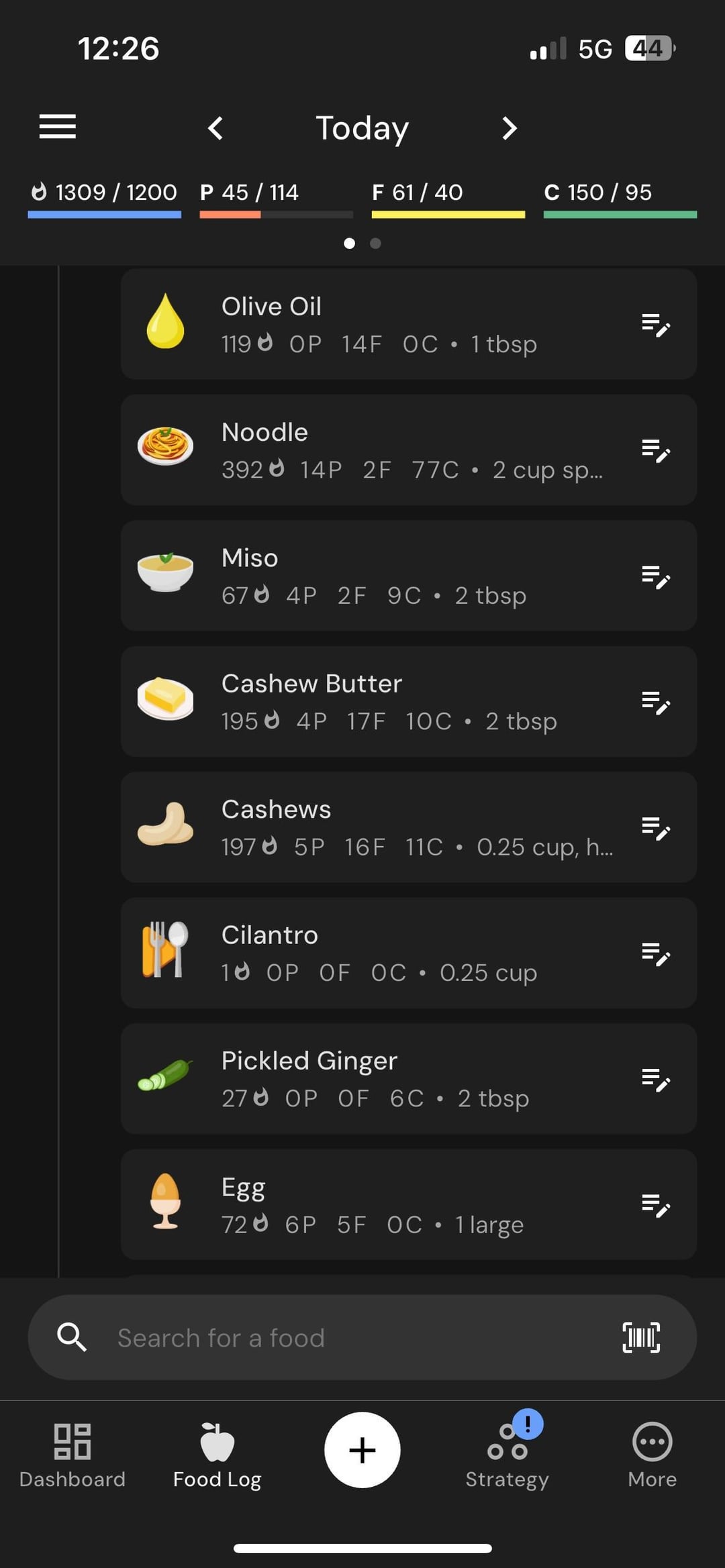Open edit options for Egg entry
The height and width of the screenshot is (1568, 725).
tap(655, 1205)
